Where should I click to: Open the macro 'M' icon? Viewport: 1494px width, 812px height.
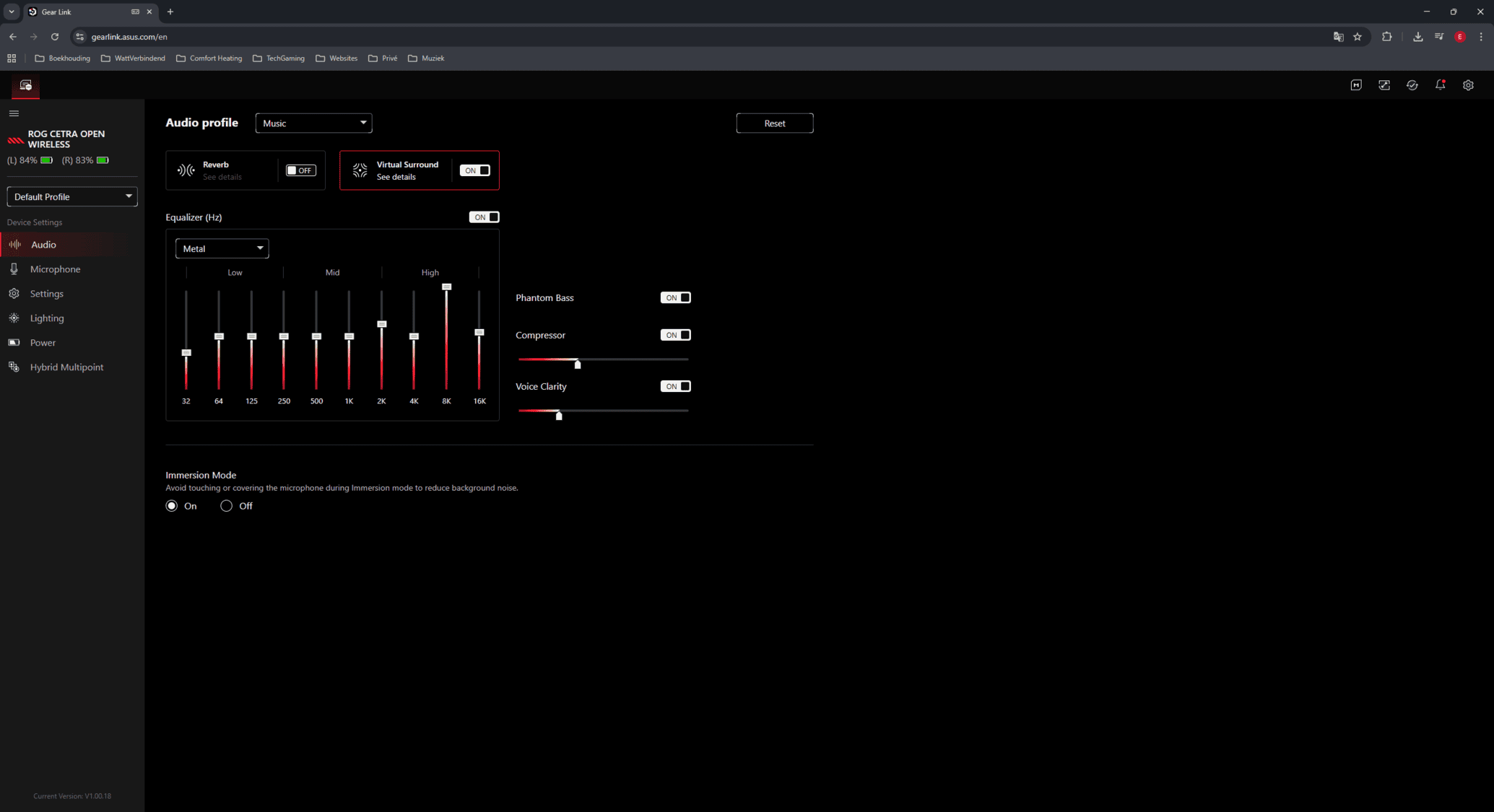pos(1356,85)
